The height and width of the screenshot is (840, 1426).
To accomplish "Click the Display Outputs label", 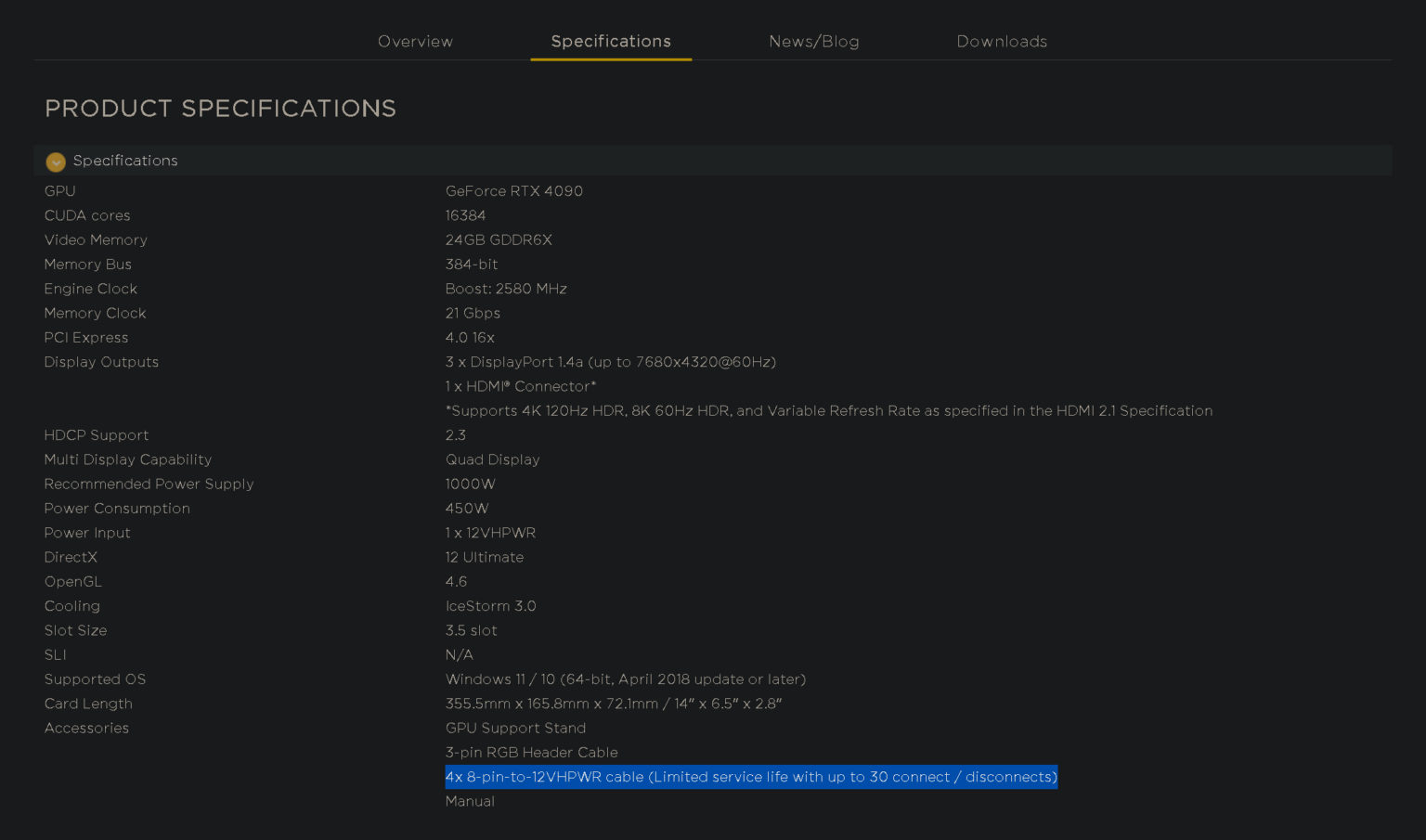I will pos(101,362).
